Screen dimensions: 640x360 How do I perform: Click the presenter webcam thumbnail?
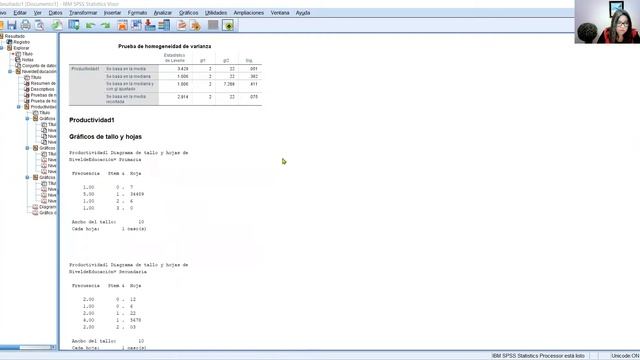click(x=607, y=22)
